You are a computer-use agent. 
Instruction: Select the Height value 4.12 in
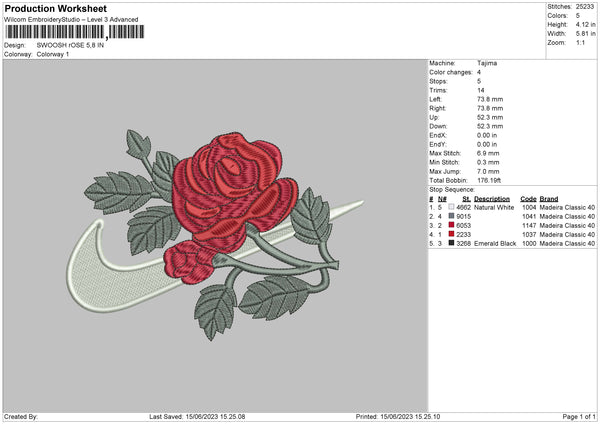pyautogui.click(x=585, y=24)
